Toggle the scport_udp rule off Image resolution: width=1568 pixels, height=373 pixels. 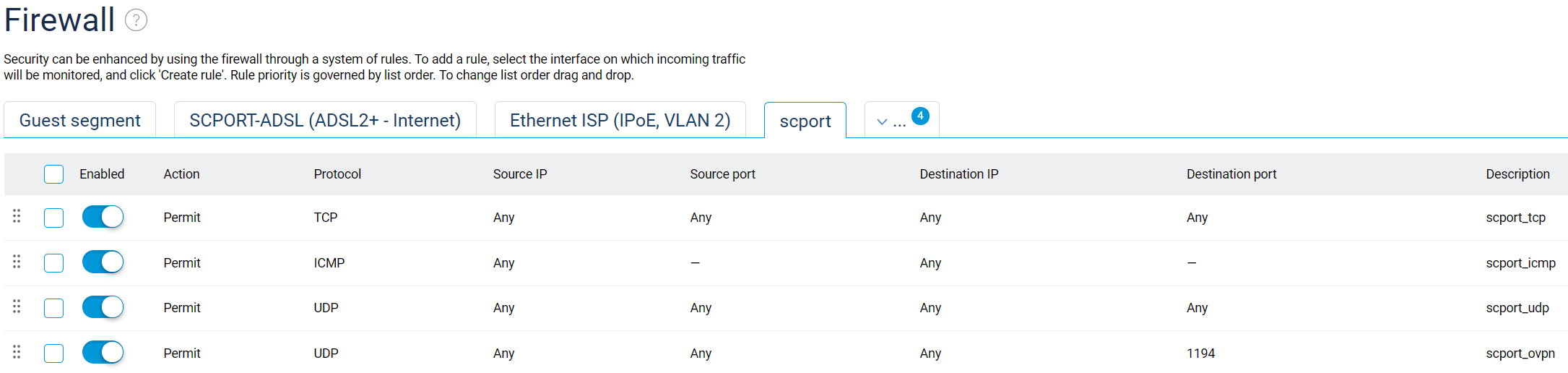click(x=103, y=307)
